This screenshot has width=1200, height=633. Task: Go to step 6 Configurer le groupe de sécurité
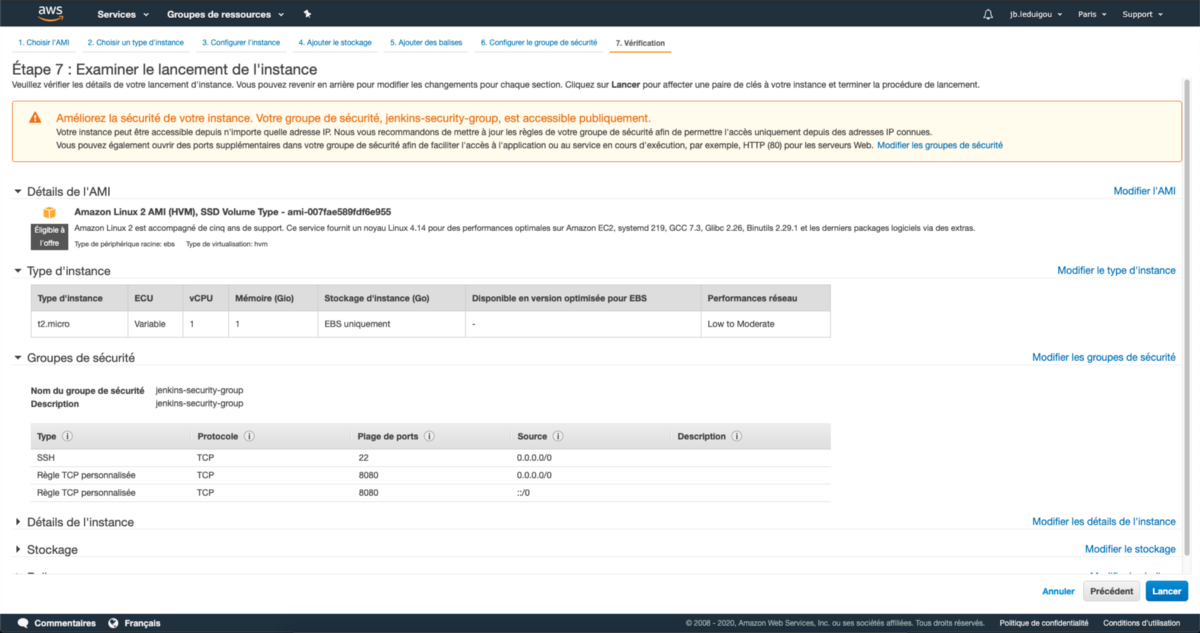538,43
